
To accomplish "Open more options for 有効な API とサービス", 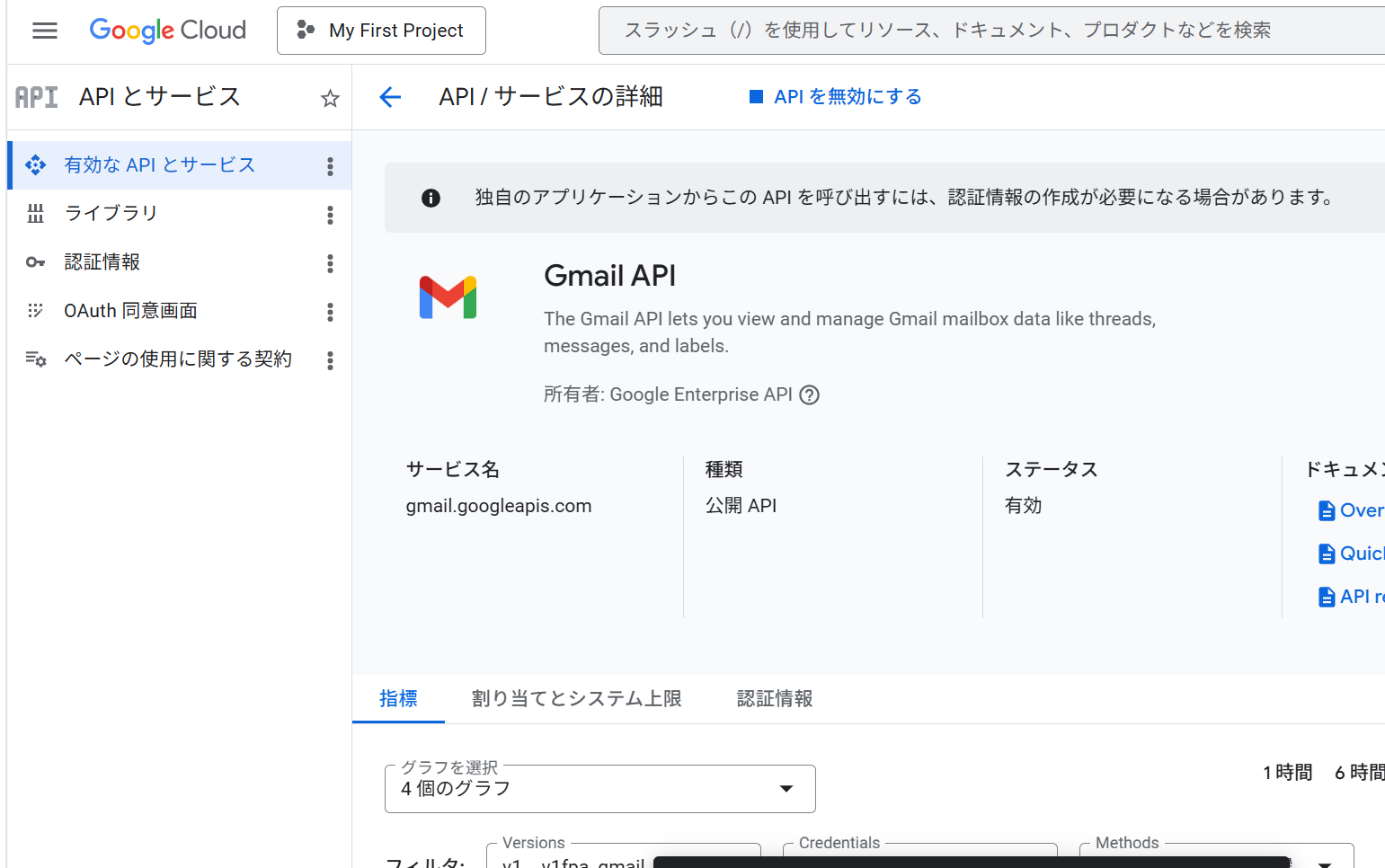I will pos(330,166).
